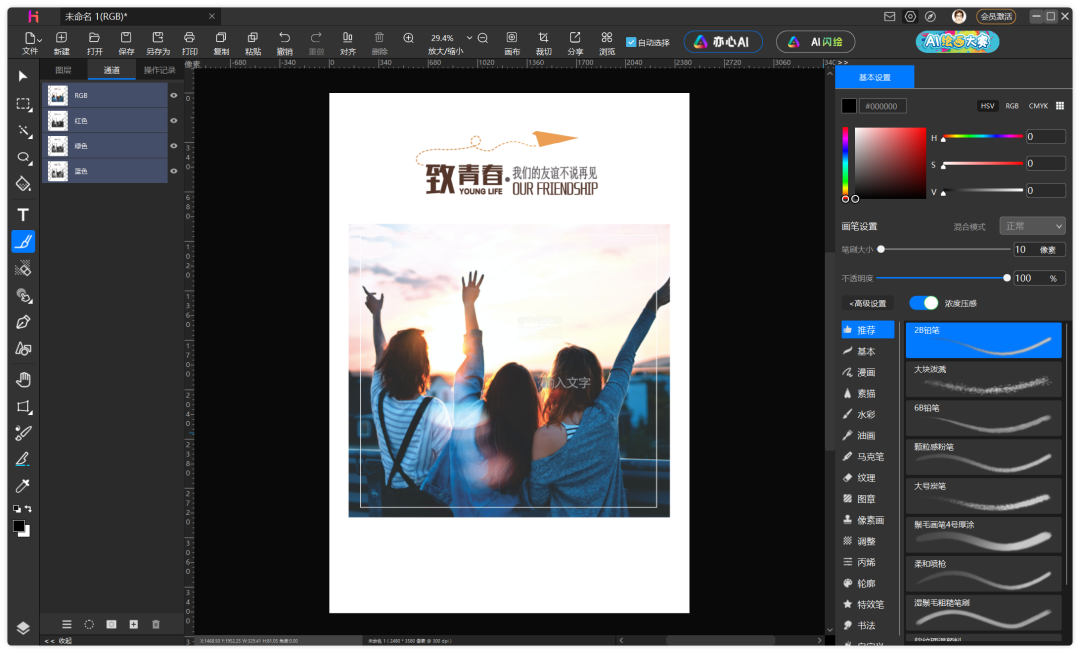Click the Save (保存) toolbar icon
Image resolution: width=1080 pixels, height=653 pixels.
coord(126,37)
